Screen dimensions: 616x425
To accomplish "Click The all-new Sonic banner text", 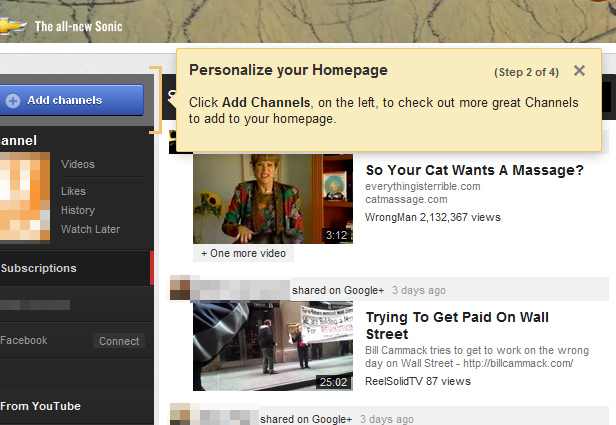I will click(79, 26).
